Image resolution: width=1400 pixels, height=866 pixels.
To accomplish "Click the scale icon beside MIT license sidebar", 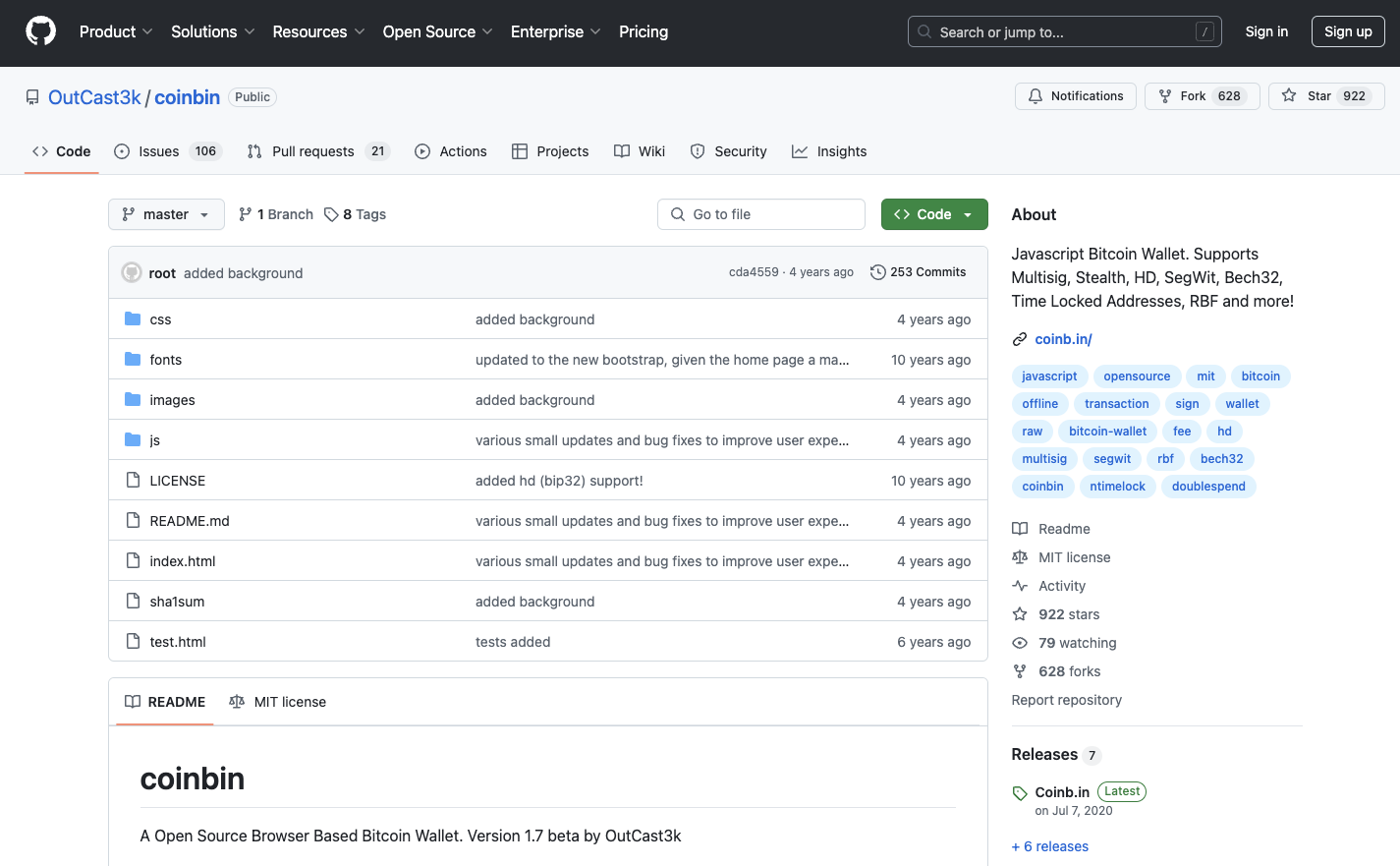I will click(1020, 557).
